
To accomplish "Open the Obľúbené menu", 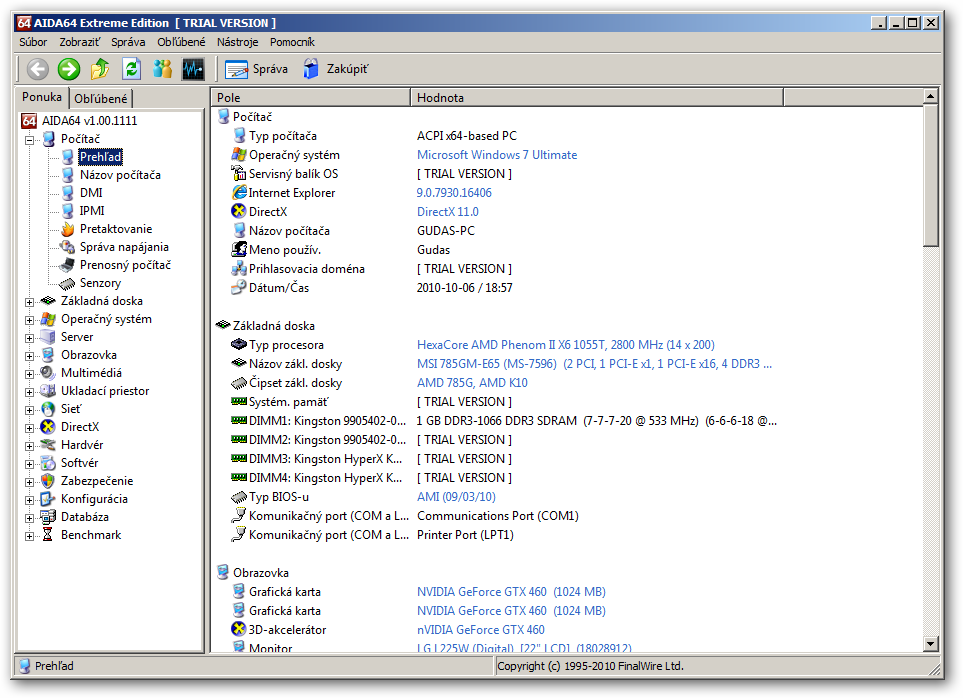I will point(181,42).
